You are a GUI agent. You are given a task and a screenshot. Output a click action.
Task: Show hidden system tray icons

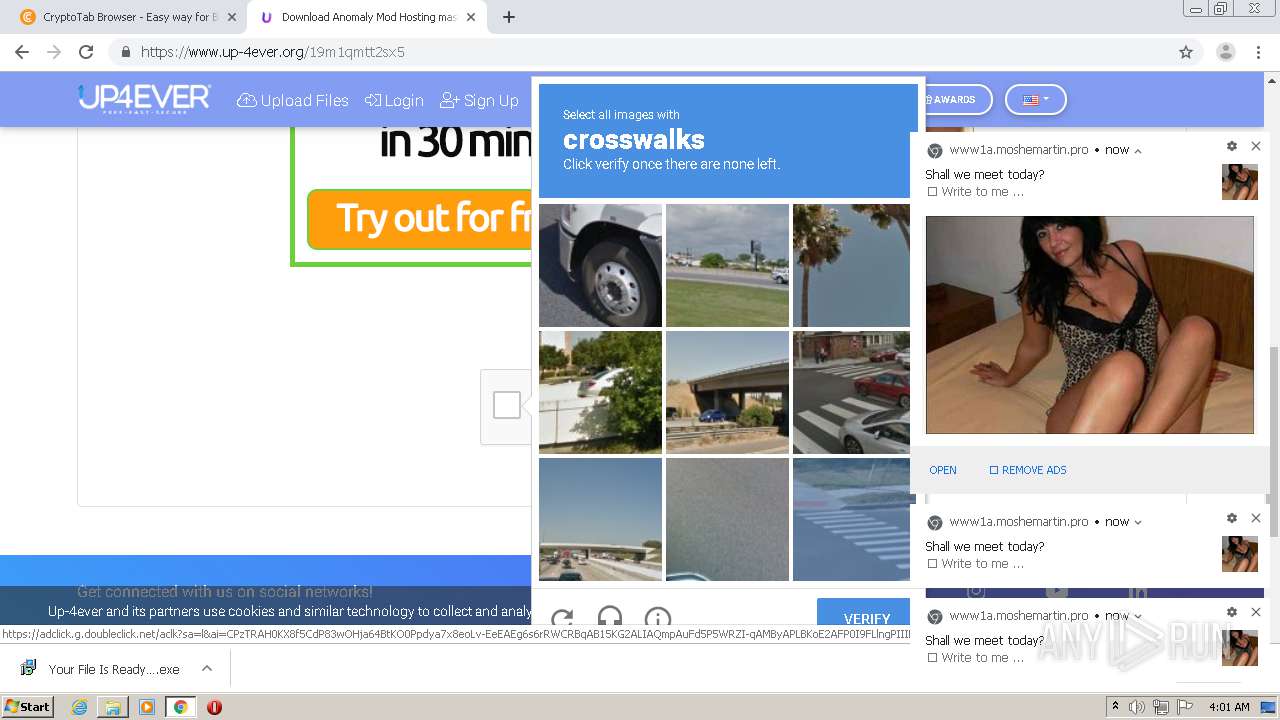click(x=1115, y=706)
